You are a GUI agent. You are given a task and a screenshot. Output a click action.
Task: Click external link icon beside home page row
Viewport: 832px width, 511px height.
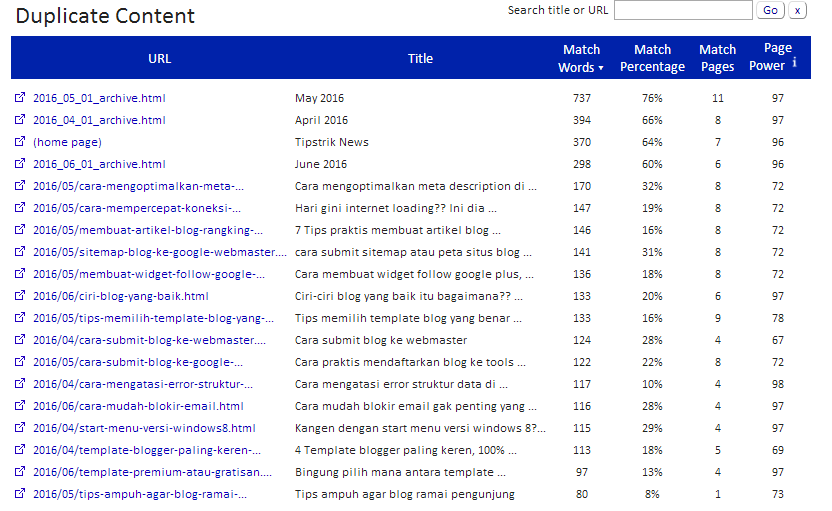pos(20,141)
